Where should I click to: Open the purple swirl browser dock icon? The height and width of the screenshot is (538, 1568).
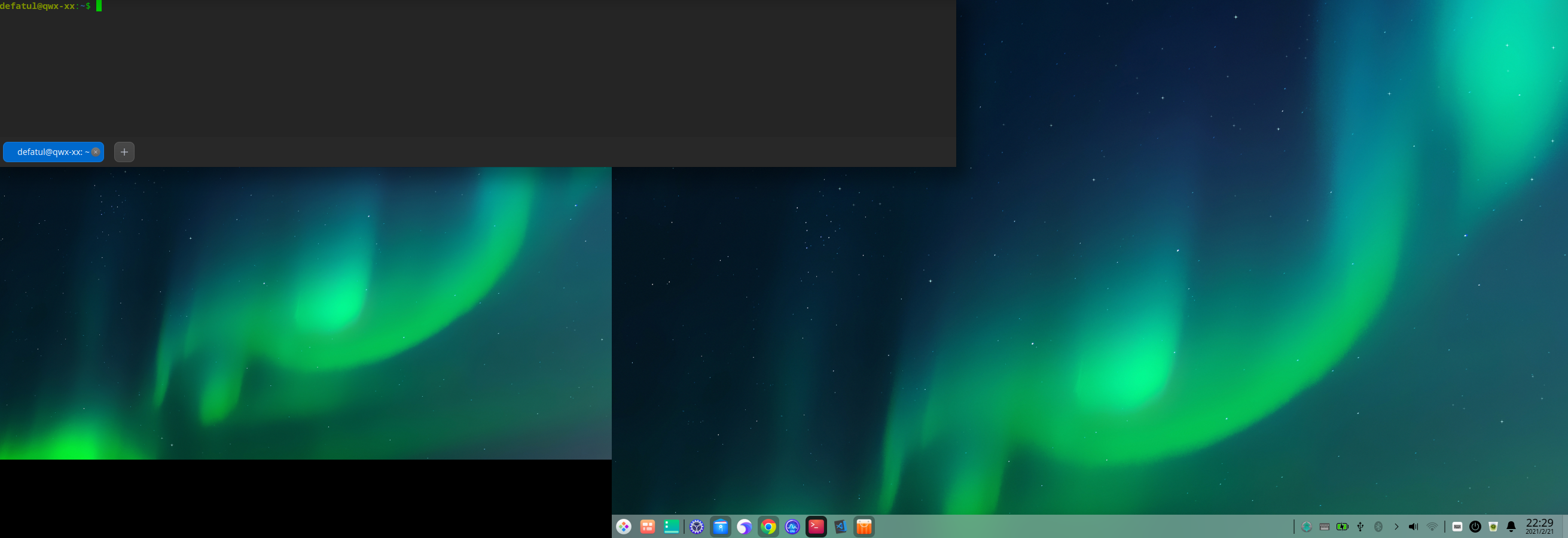[x=745, y=527]
